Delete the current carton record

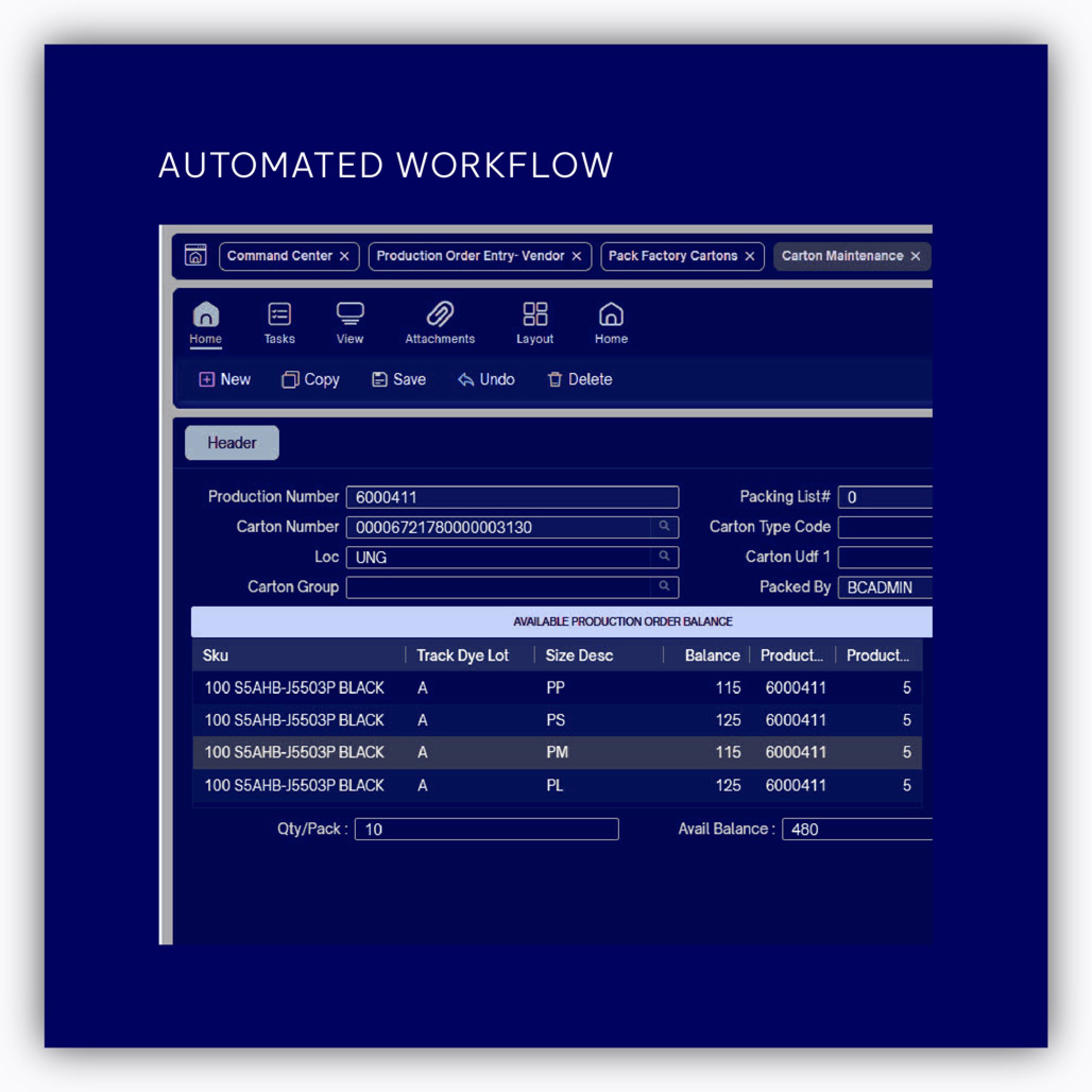[580, 379]
